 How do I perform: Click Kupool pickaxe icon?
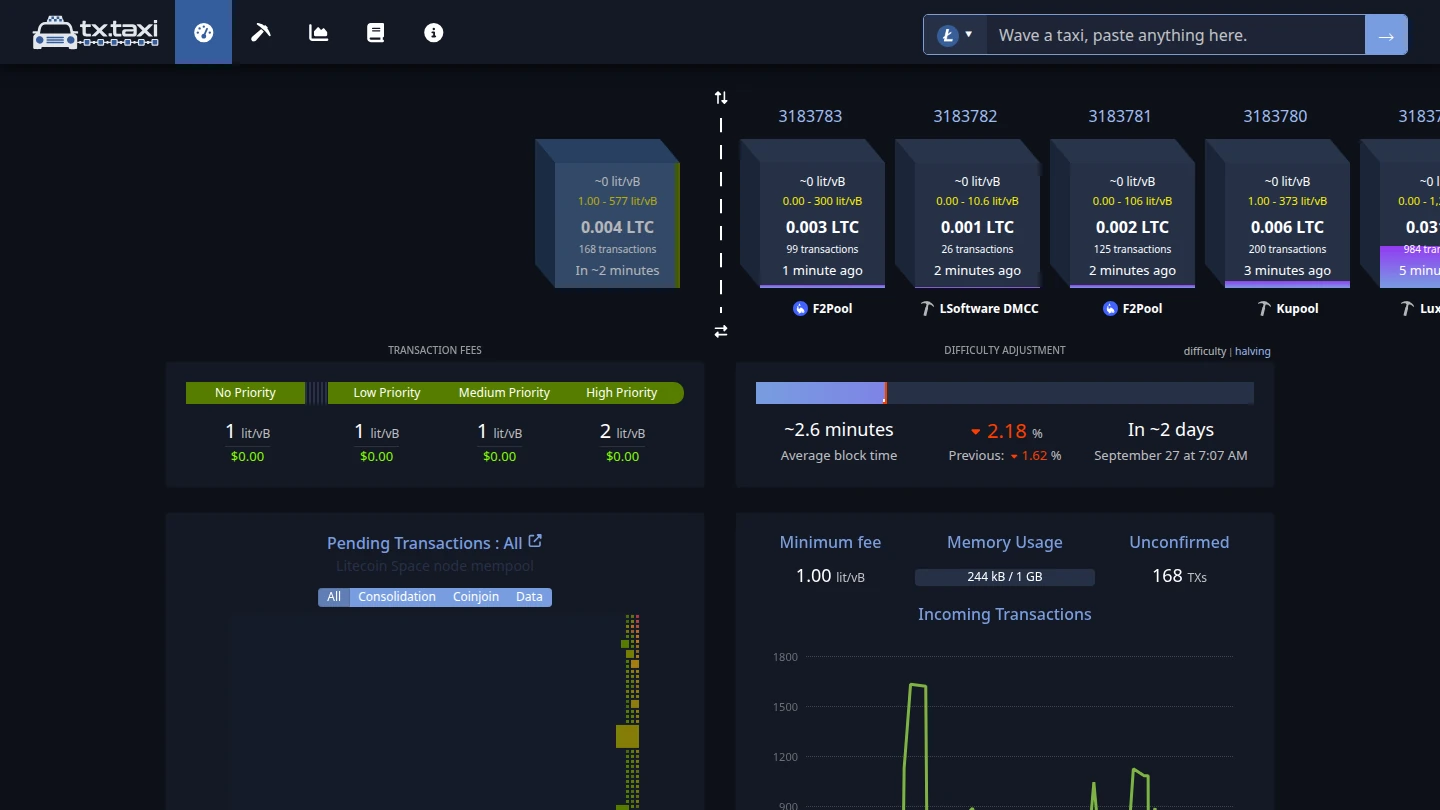pyautogui.click(x=1264, y=308)
